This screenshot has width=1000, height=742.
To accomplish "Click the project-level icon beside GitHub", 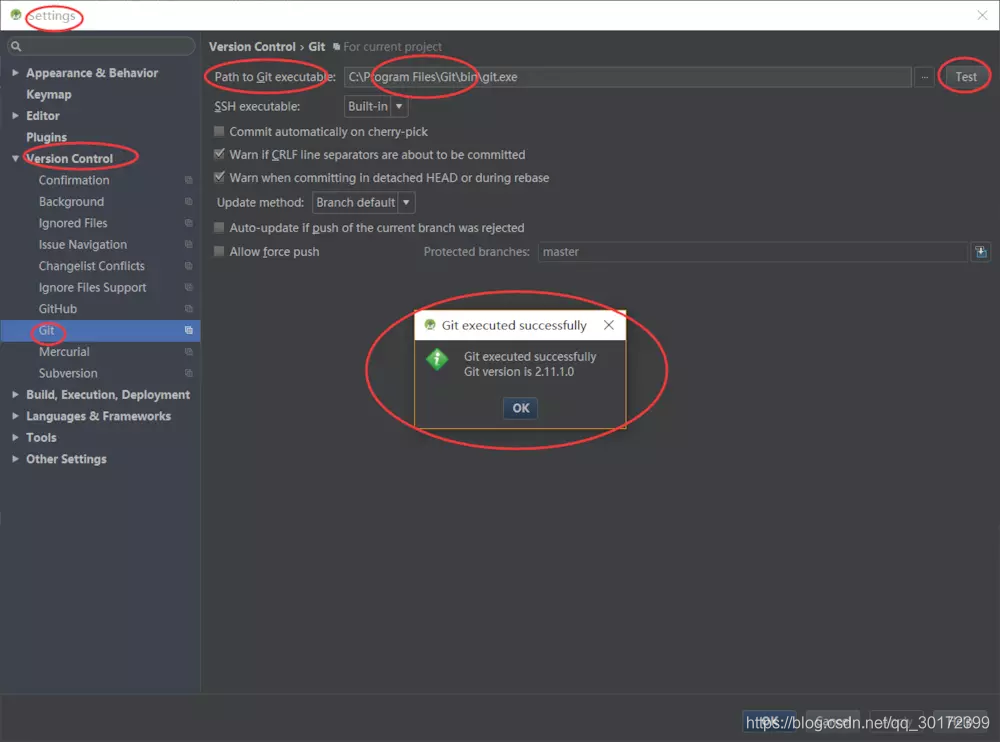I will [x=188, y=309].
